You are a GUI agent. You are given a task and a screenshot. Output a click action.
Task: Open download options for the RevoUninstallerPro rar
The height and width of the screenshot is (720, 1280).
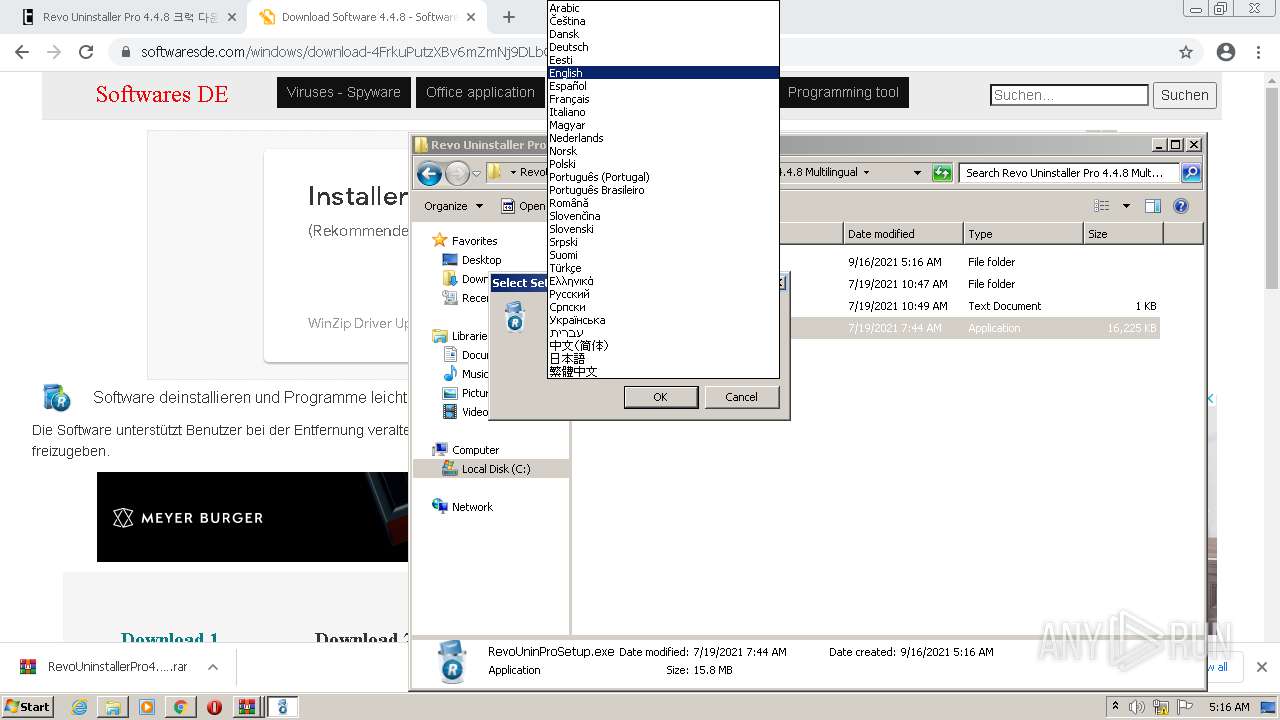click(x=213, y=667)
